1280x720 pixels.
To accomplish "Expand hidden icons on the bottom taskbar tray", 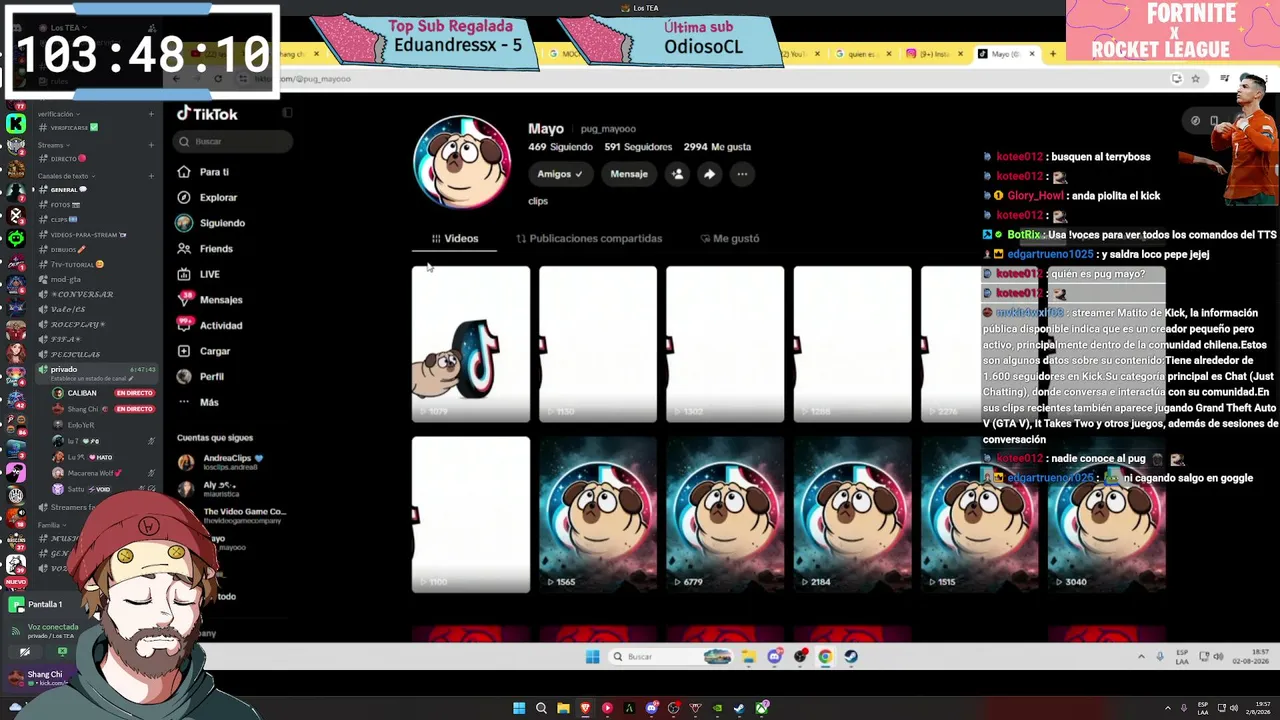I will click(x=1167, y=709).
